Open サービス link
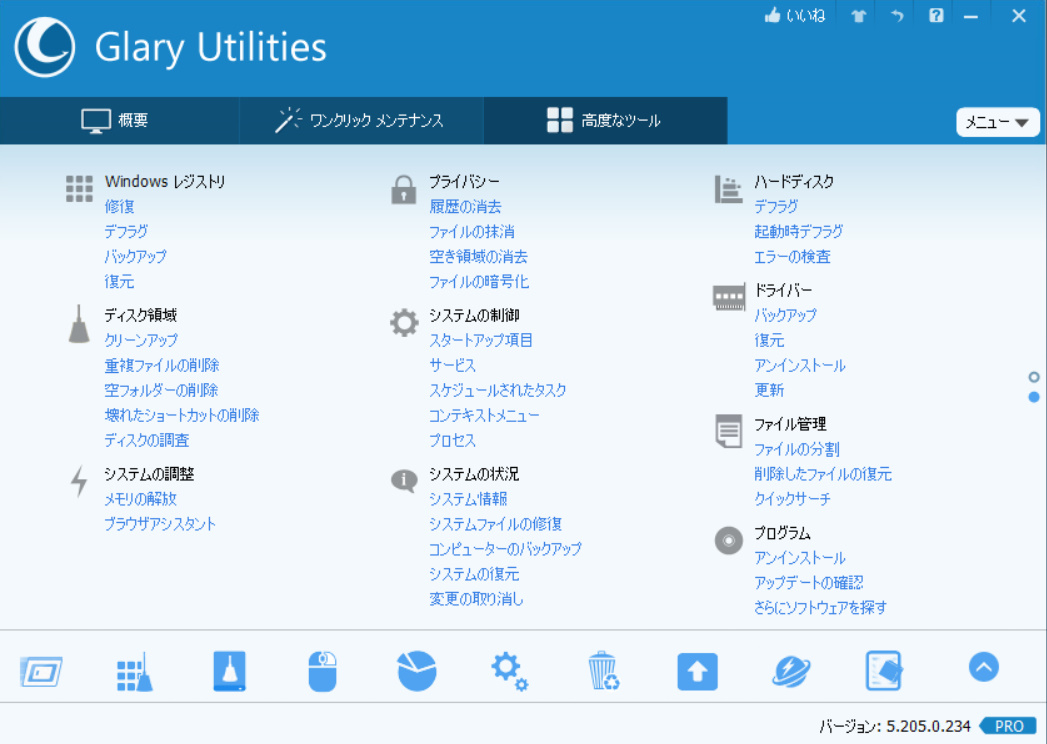Screen dimensions: 1047x744 (x=452, y=365)
